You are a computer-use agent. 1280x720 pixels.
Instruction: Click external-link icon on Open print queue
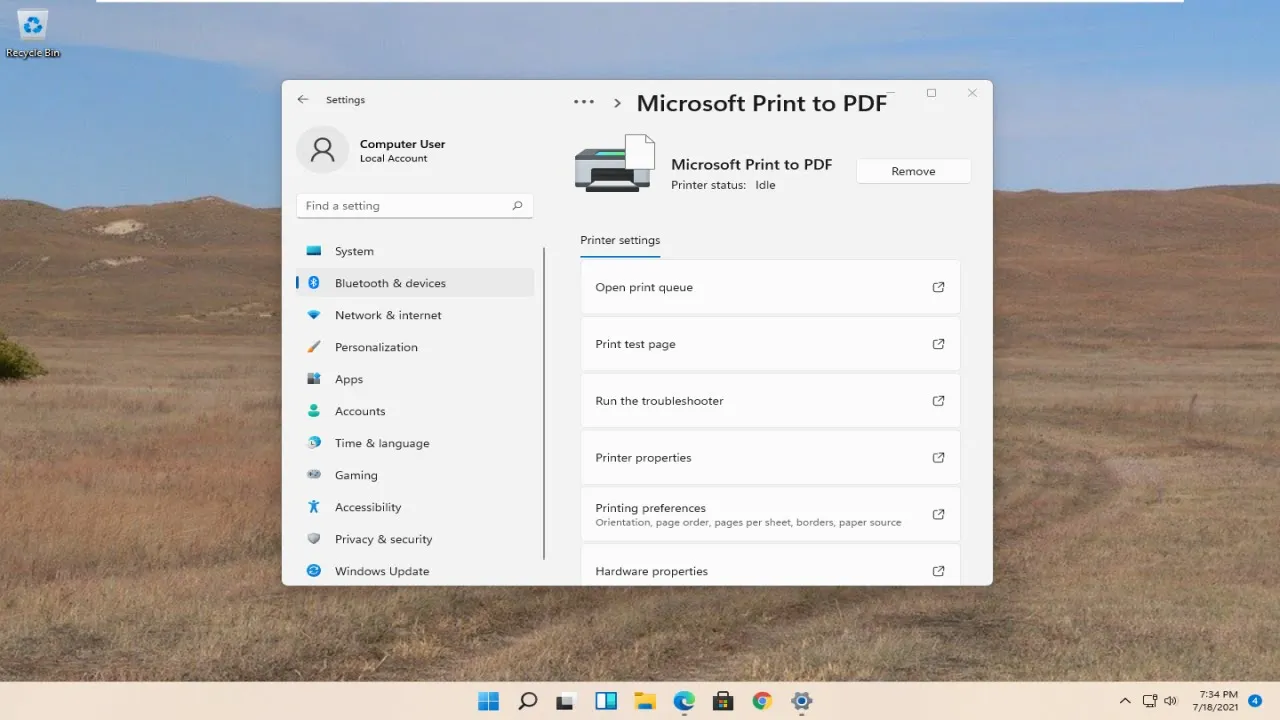coord(938,287)
